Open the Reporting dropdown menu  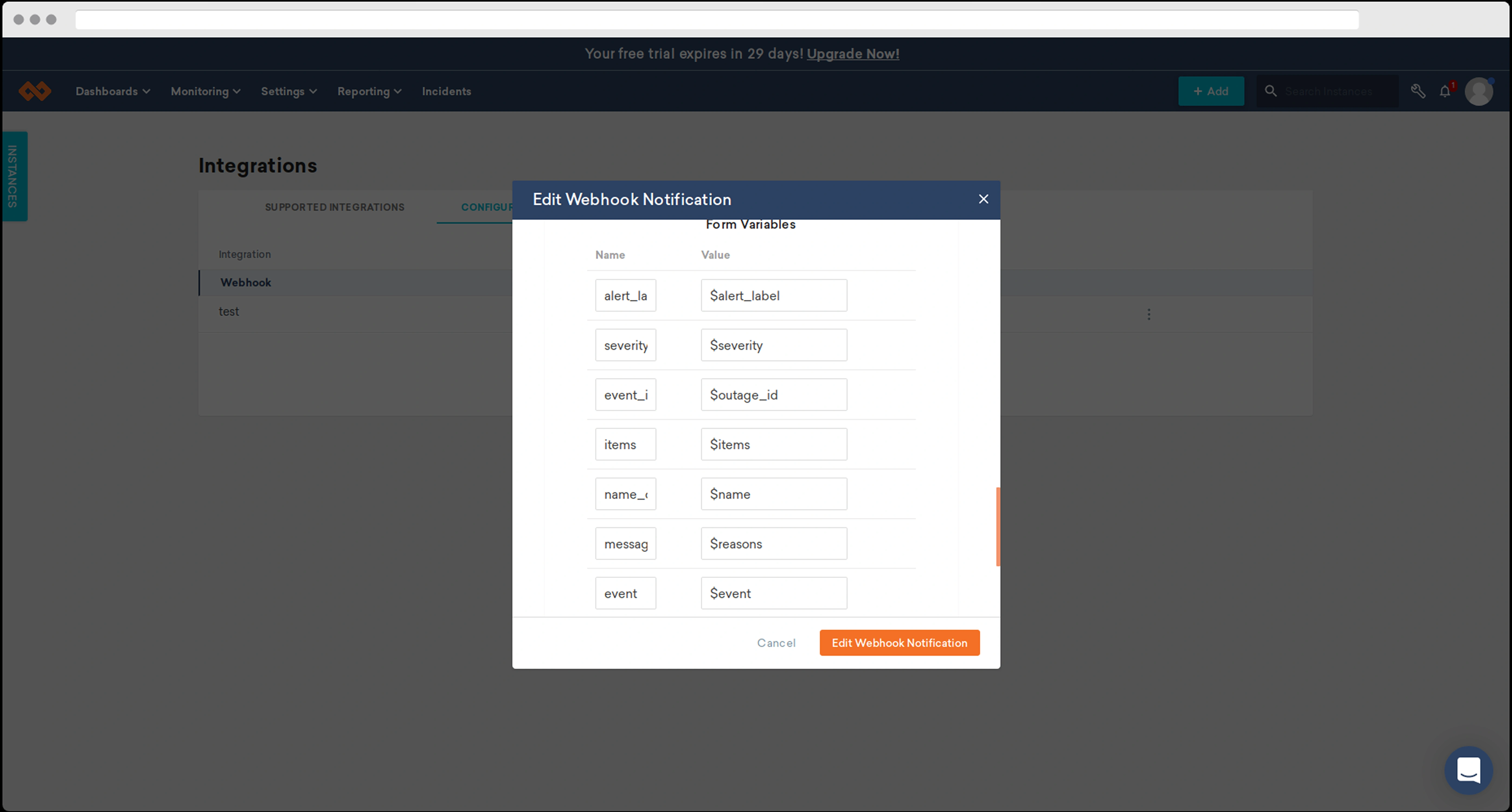pos(369,91)
